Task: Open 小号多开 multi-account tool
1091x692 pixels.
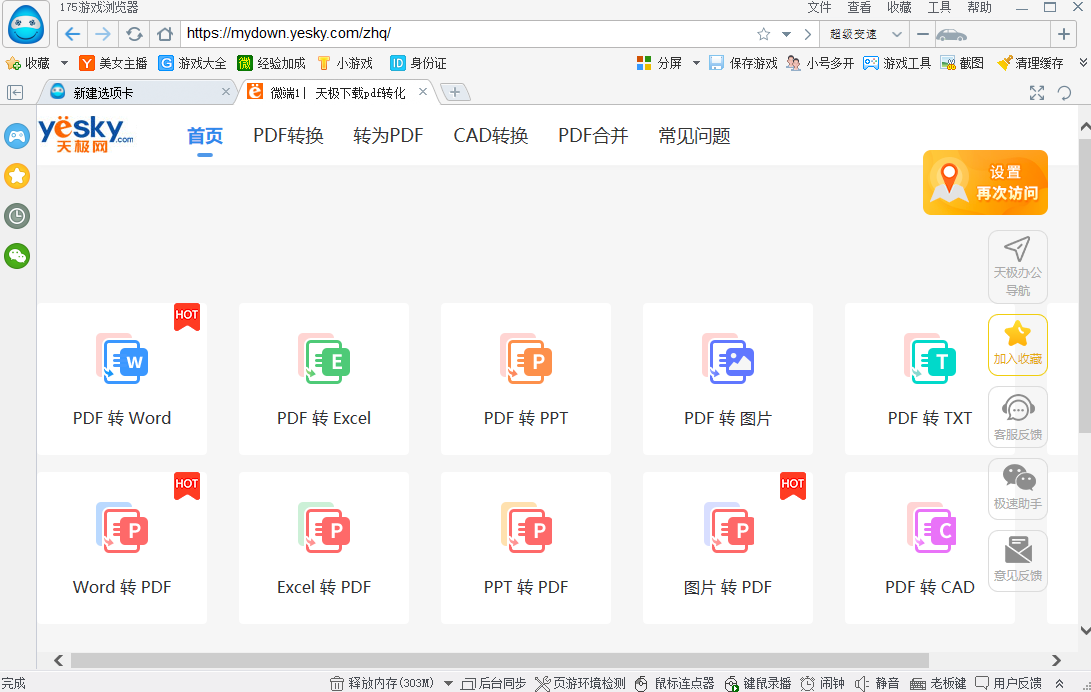Action: point(824,62)
